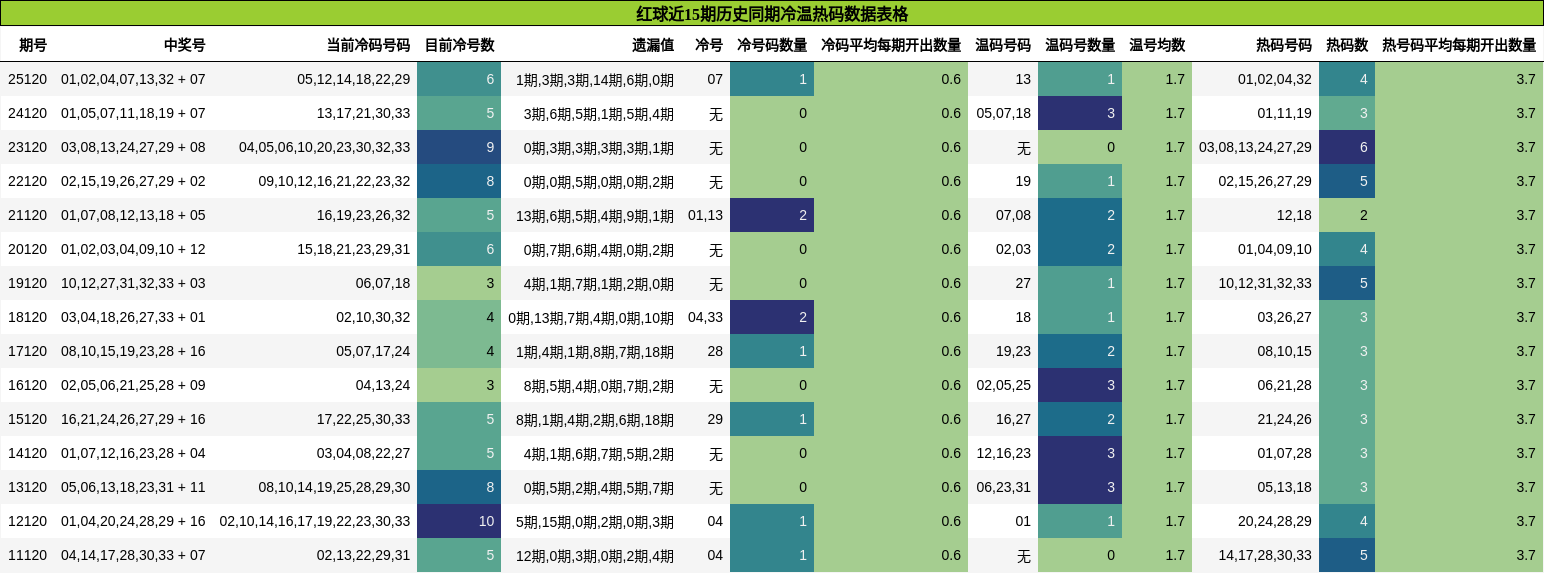Click the 冷号 column header

tap(709, 45)
